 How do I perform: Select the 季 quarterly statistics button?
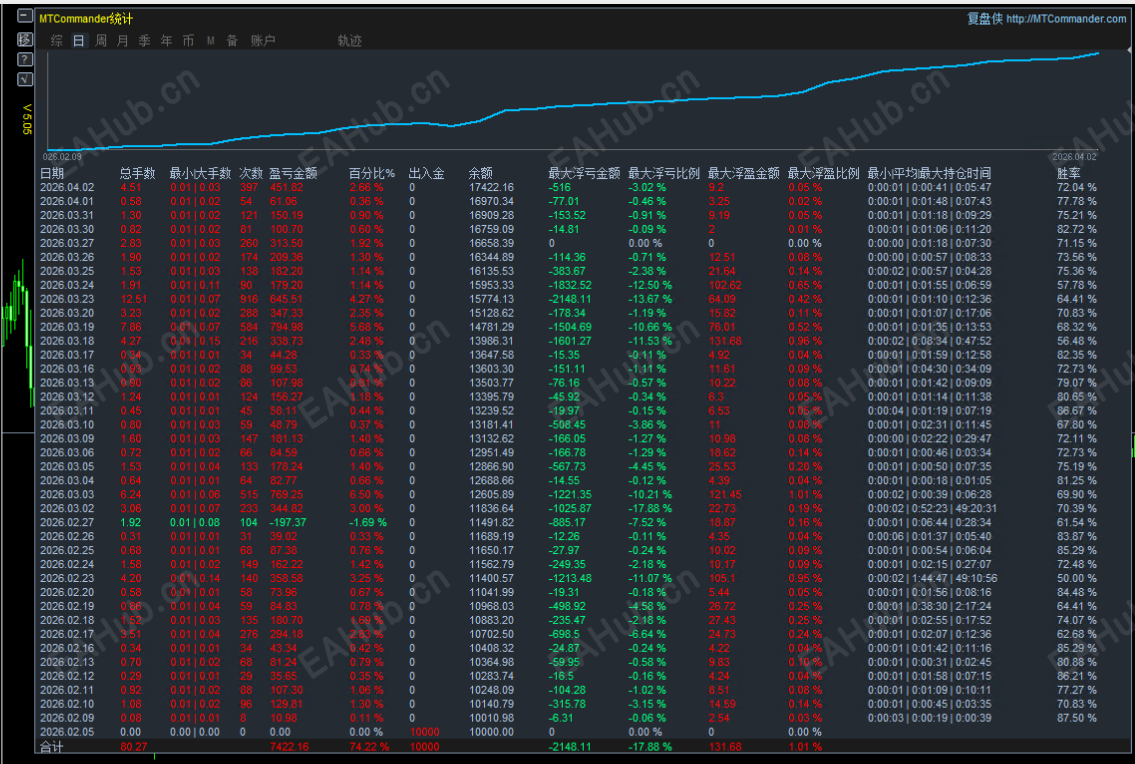(145, 41)
